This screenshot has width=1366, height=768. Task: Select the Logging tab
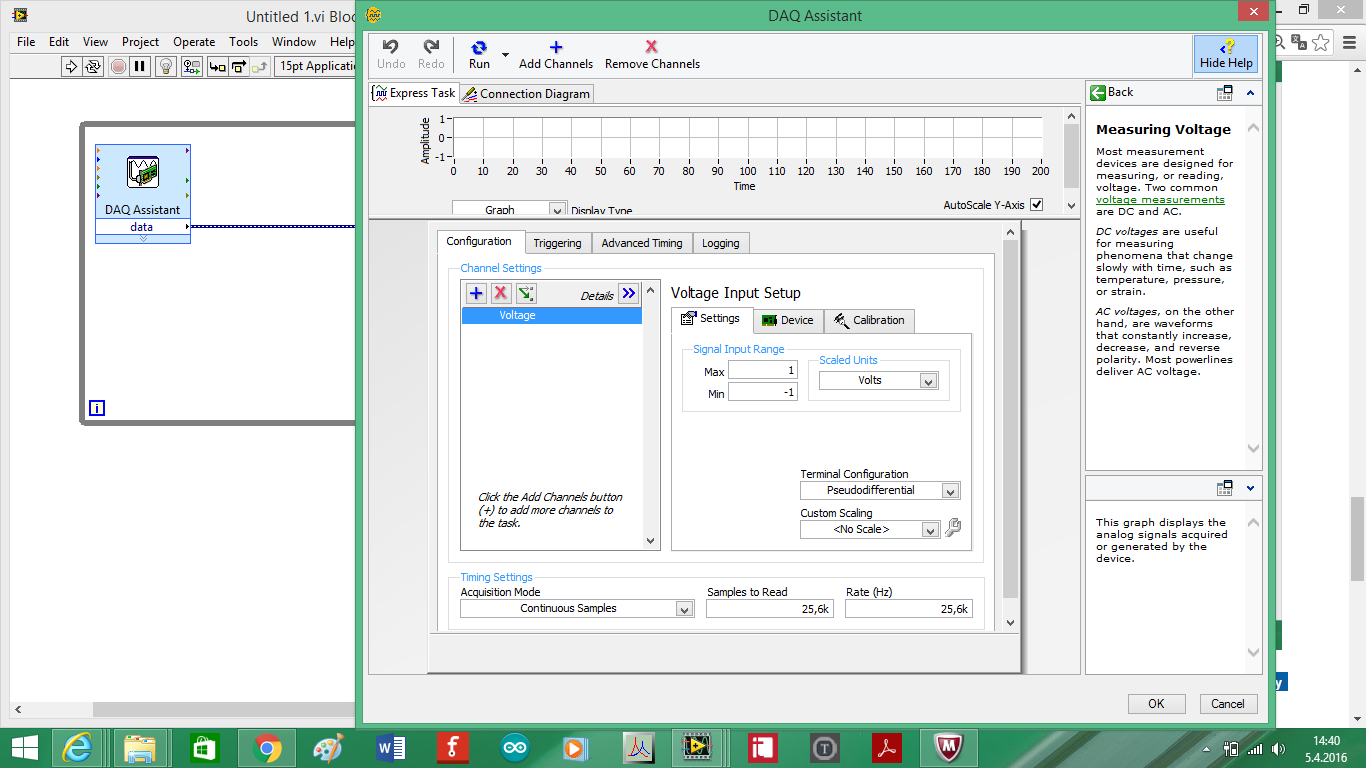(x=721, y=243)
